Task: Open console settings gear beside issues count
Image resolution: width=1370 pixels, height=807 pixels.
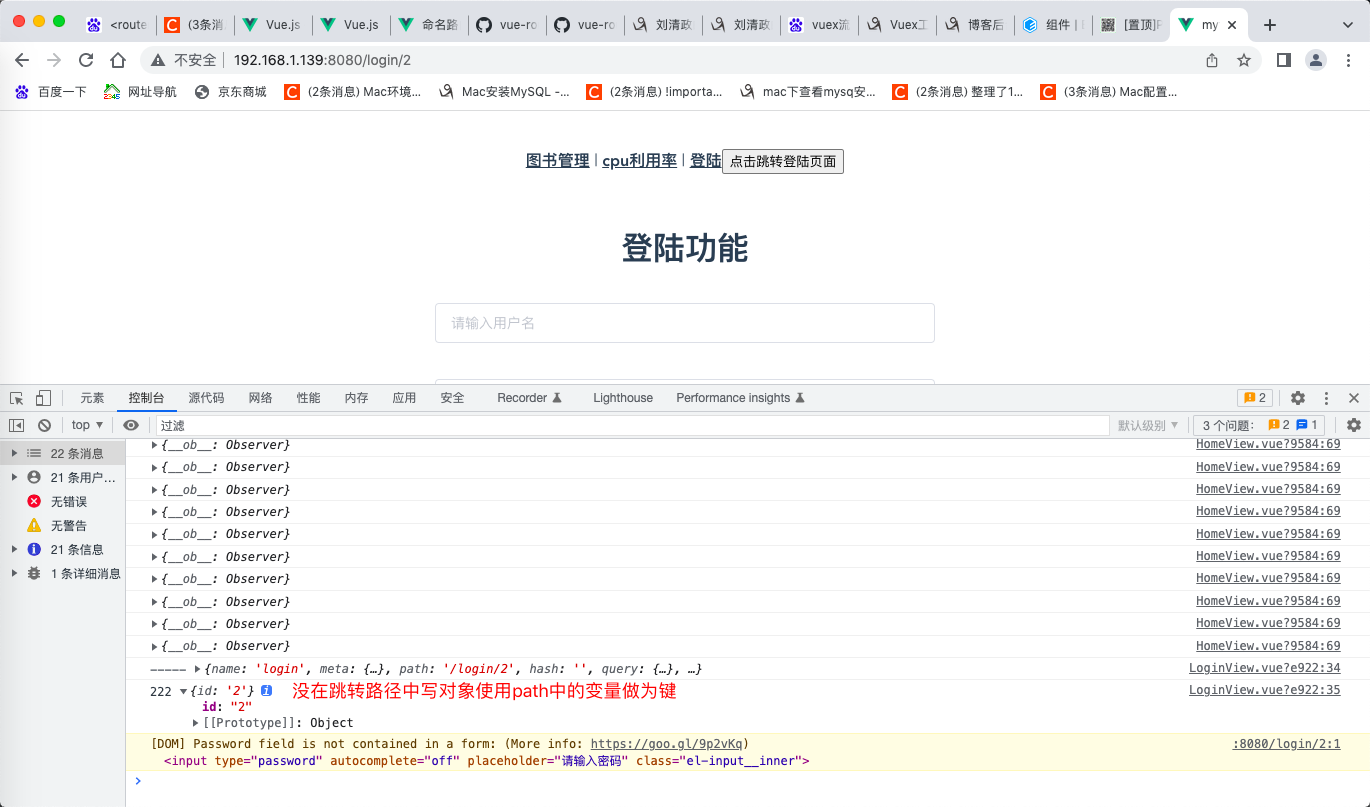Action: [x=1354, y=425]
